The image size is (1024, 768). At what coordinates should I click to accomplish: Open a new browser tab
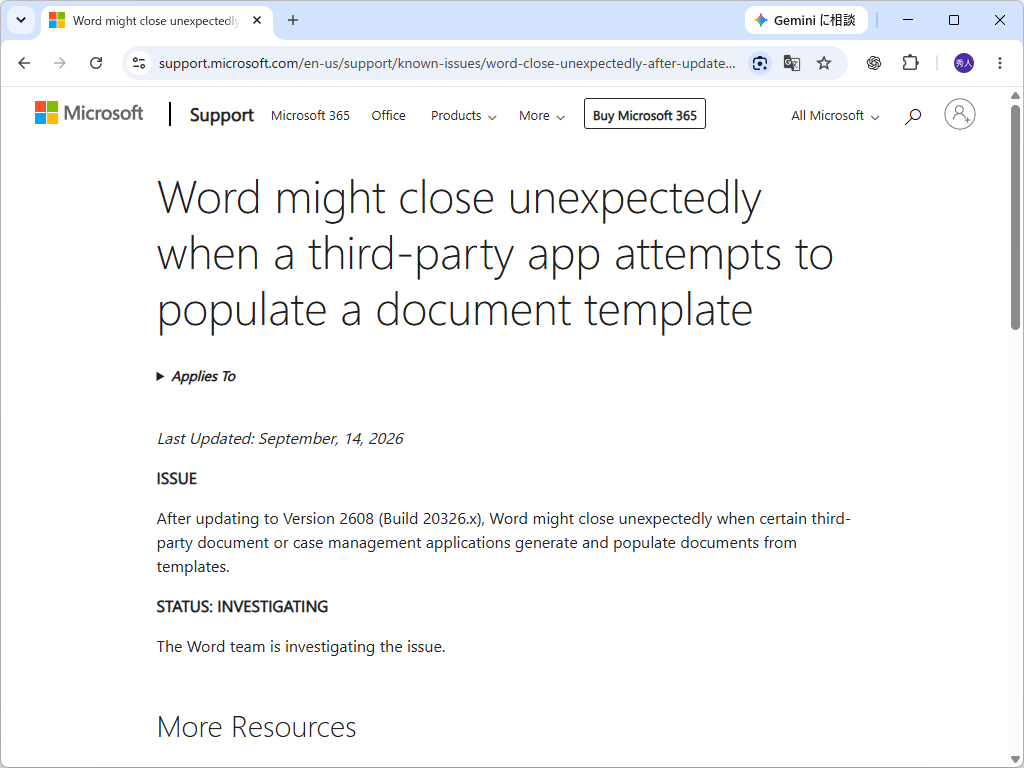click(293, 20)
